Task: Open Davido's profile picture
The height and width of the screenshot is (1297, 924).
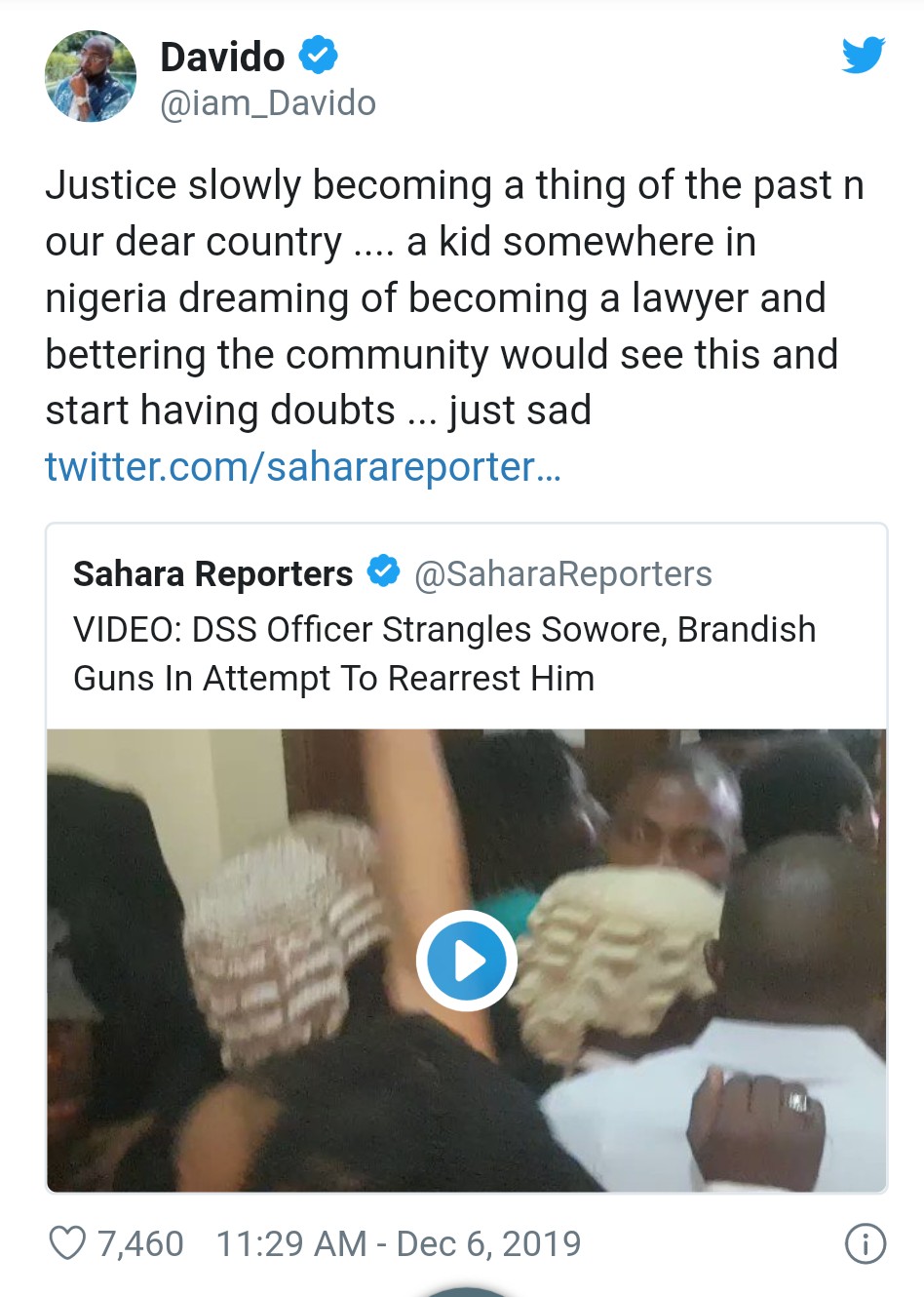Action: pos(91,76)
